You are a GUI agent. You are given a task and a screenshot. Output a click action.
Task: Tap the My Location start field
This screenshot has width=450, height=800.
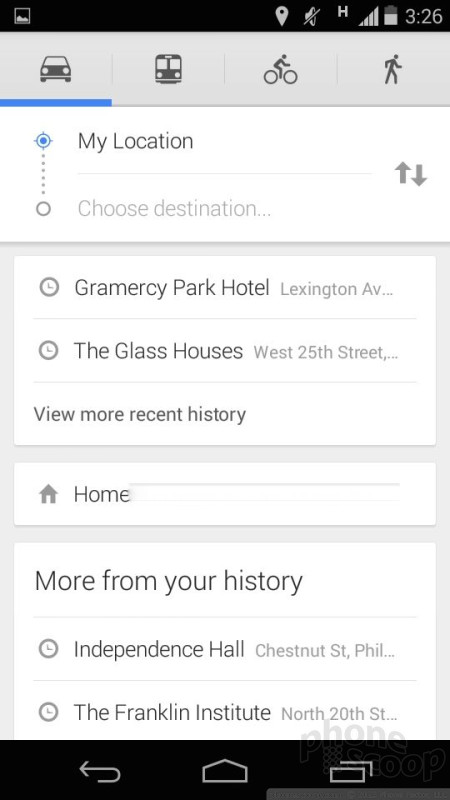pos(224,141)
